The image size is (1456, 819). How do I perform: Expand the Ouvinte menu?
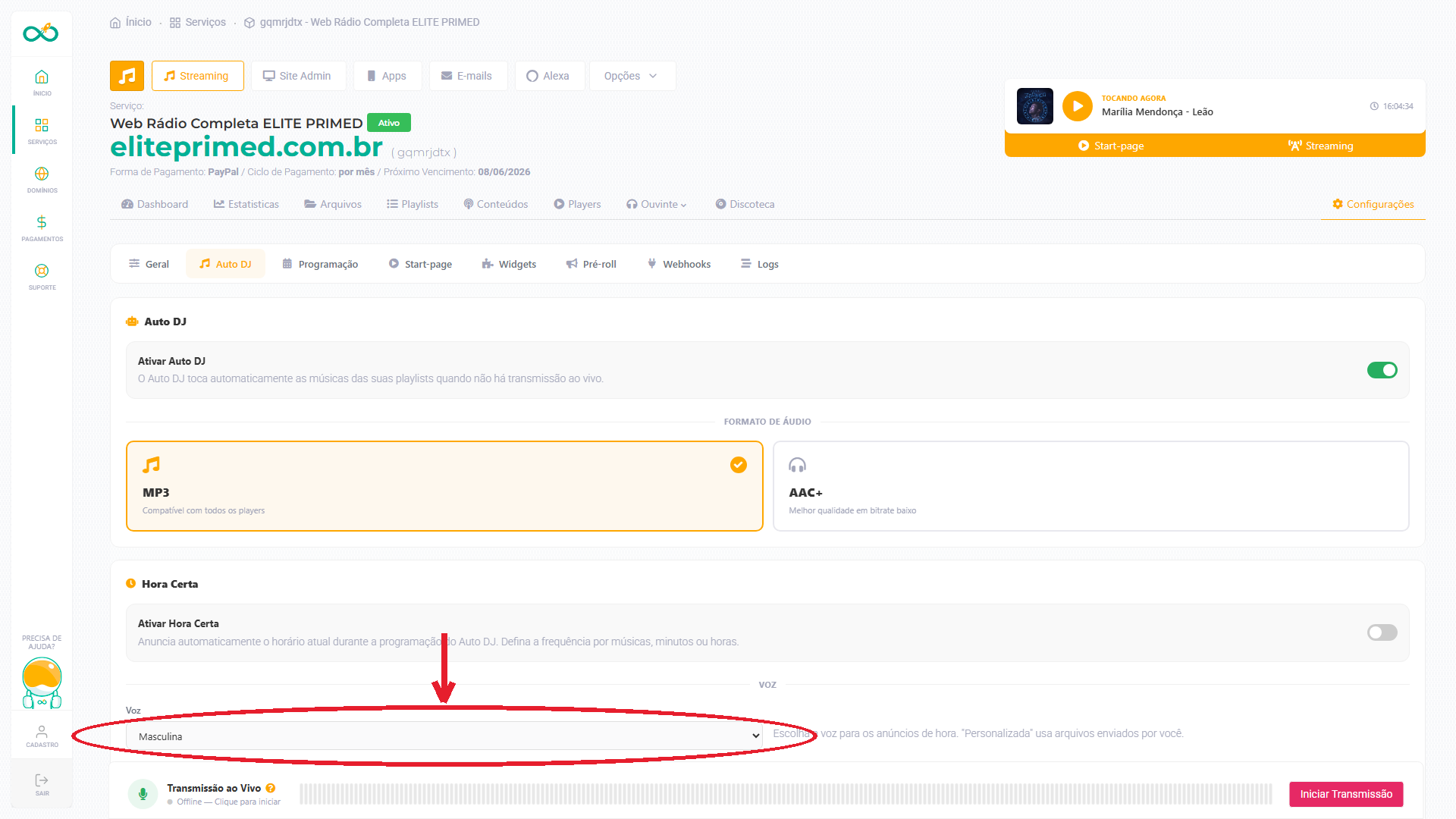(x=657, y=204)
